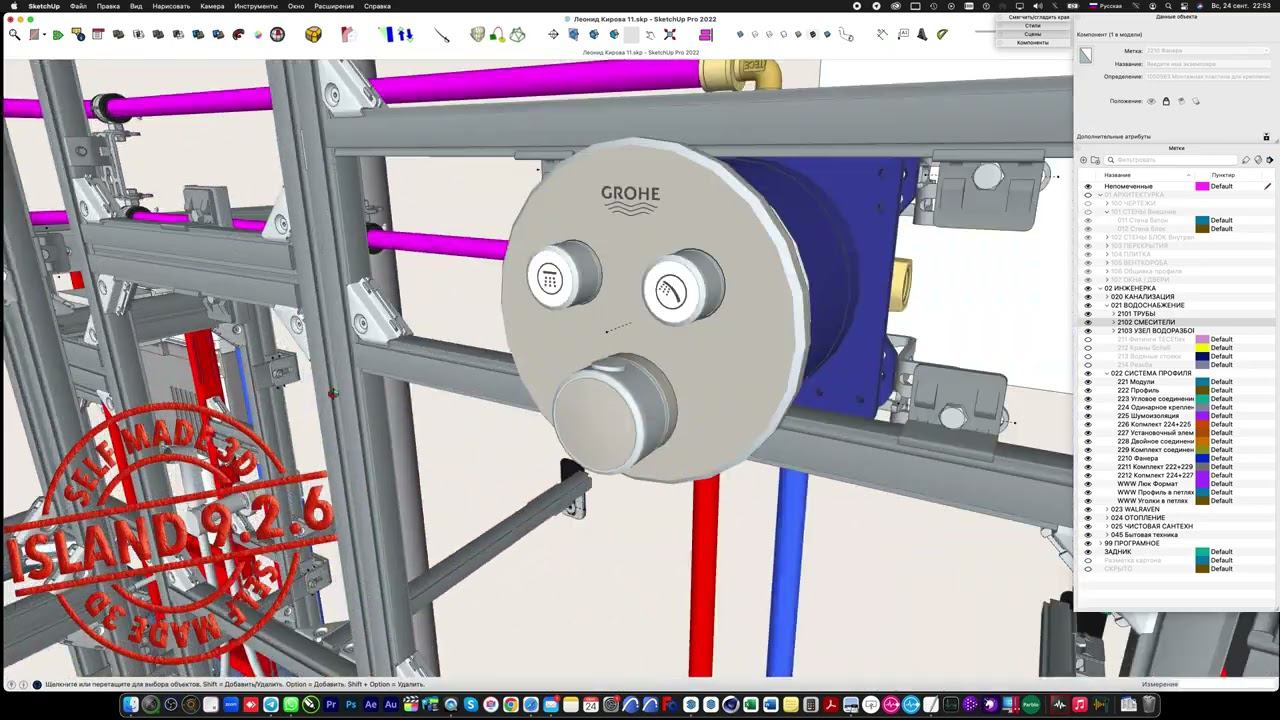Collapse the 02 ИНЖЕНЕРКА folder

[x=1100, y=288]
